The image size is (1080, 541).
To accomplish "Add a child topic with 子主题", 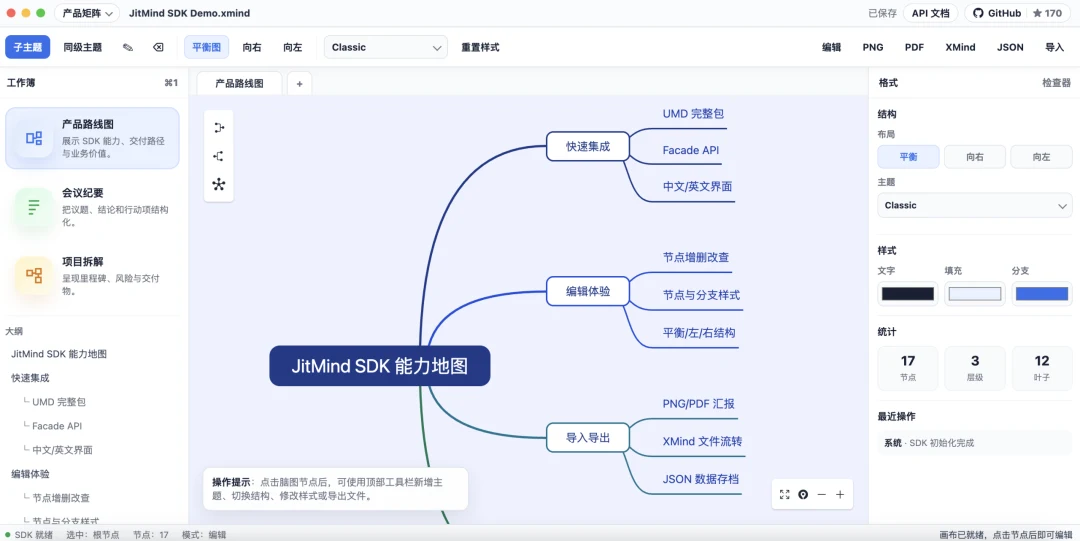I will [x=28, y=48].
